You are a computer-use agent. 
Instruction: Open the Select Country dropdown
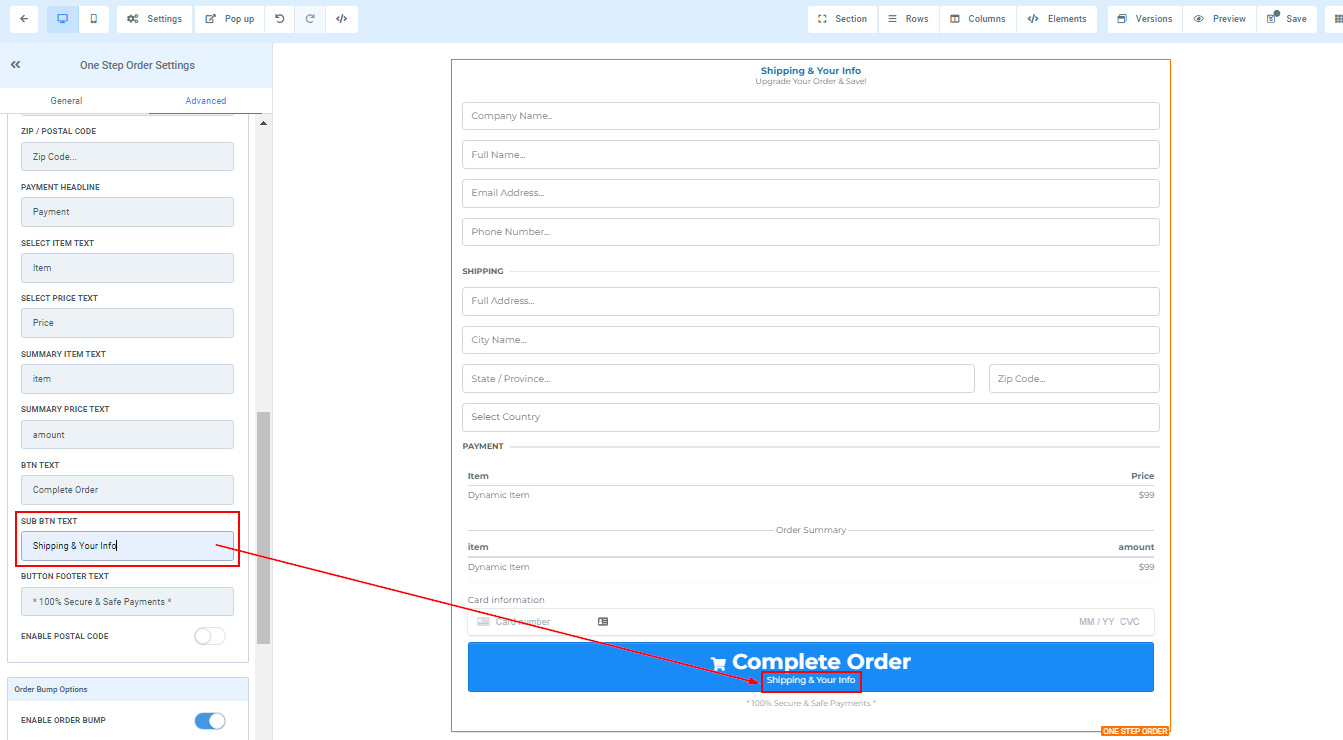(810, 417)
